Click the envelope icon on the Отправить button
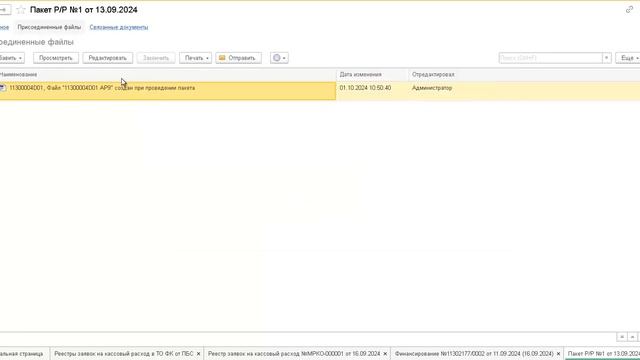 coord(222,58)
